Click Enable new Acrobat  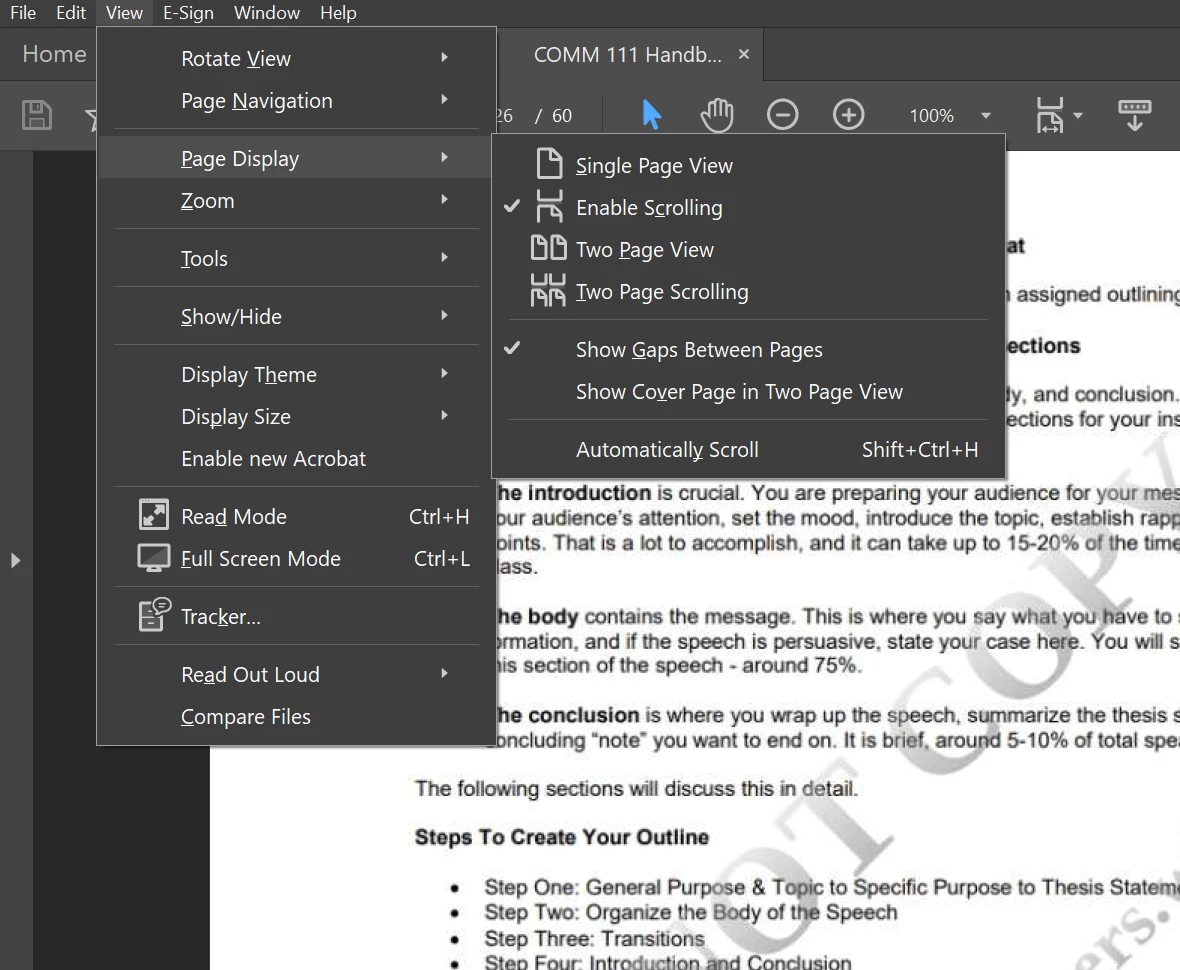coord(297,458)
